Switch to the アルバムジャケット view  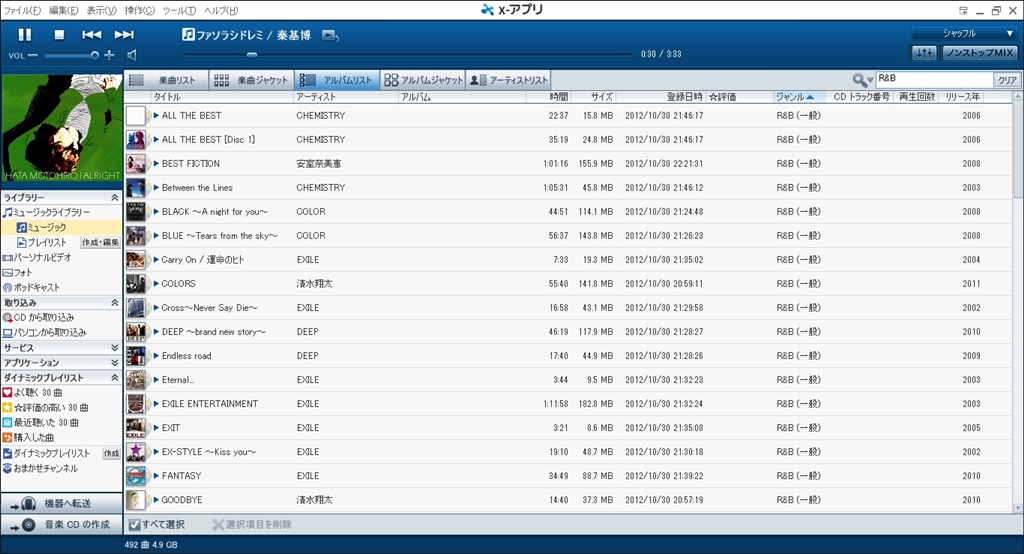(423, 80)
